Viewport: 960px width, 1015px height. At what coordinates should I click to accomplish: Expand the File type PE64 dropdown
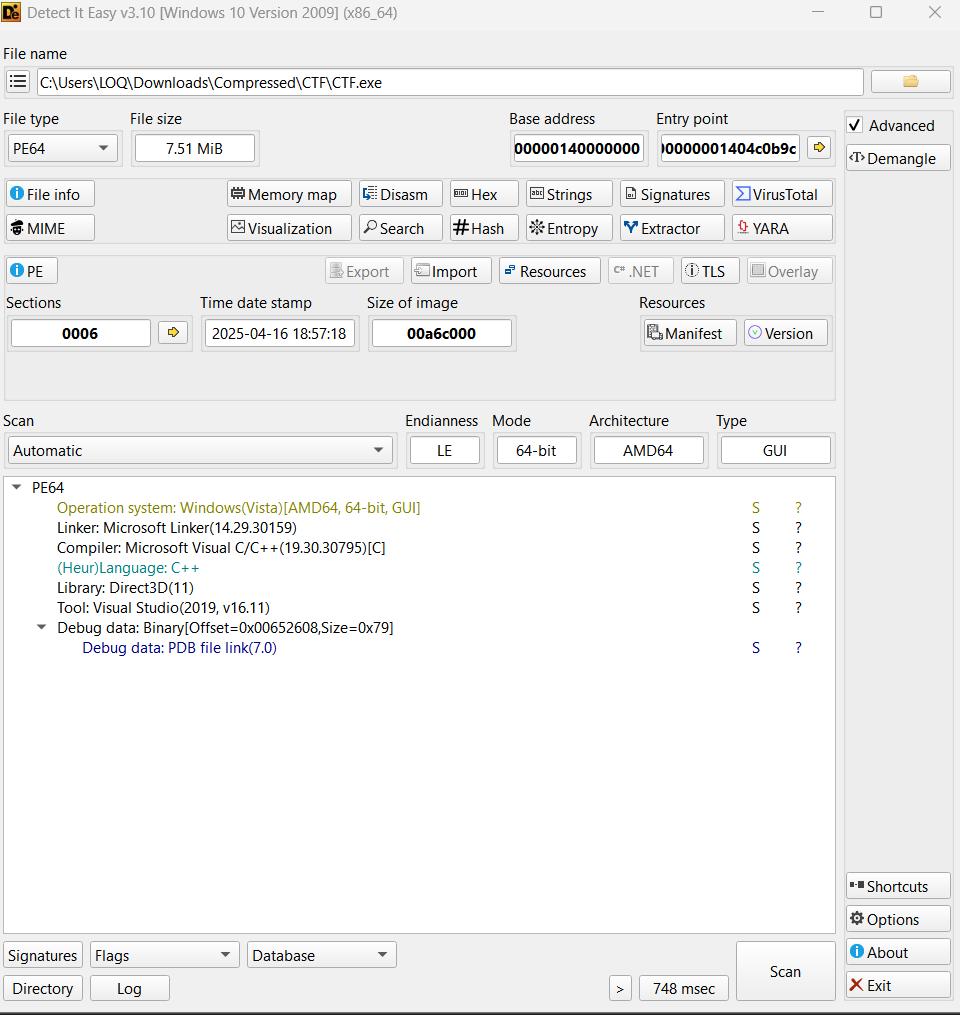coord(61,149)
